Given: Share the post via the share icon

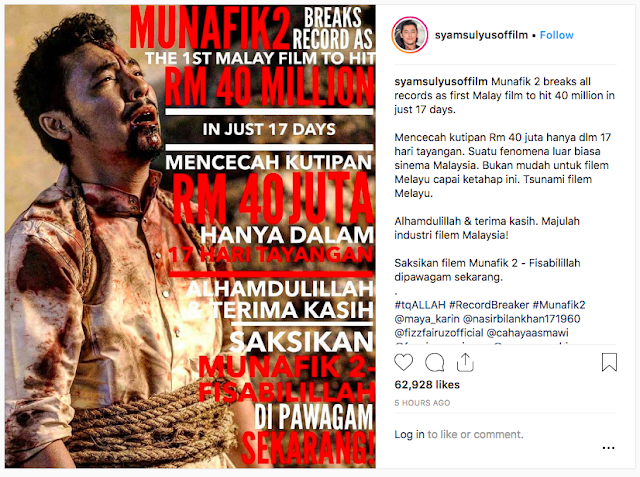Looking at the screenshot, I should click(x=465, y=362).
